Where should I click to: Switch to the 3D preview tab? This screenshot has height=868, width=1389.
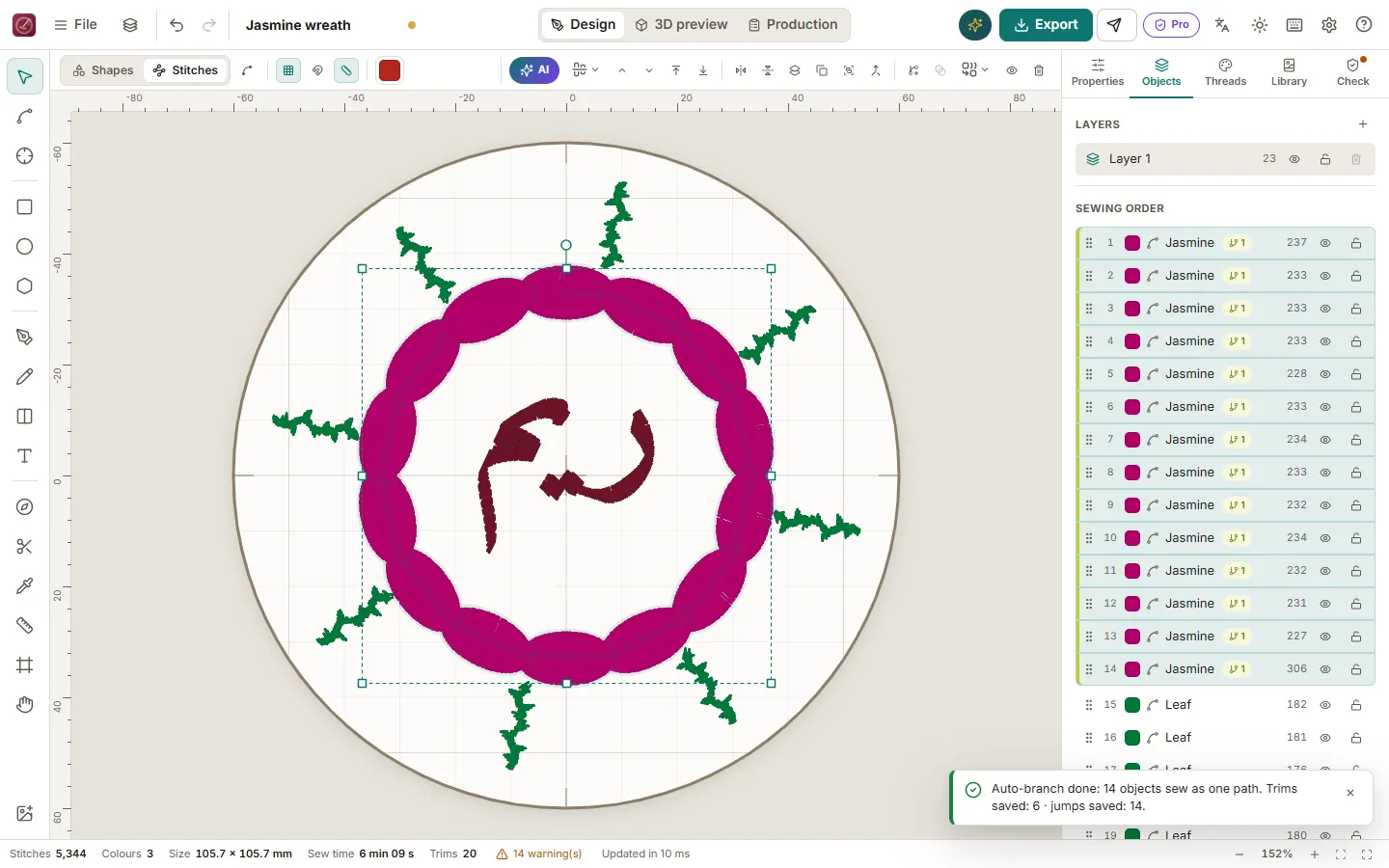(681, 25)
